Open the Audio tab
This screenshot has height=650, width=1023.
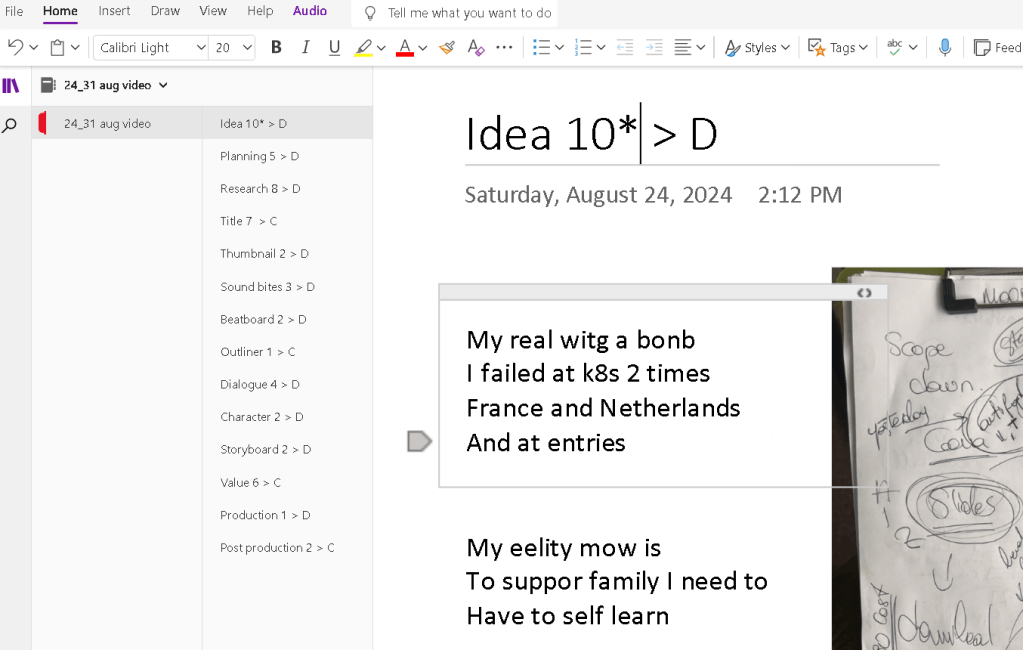click(x=309, y=11)
